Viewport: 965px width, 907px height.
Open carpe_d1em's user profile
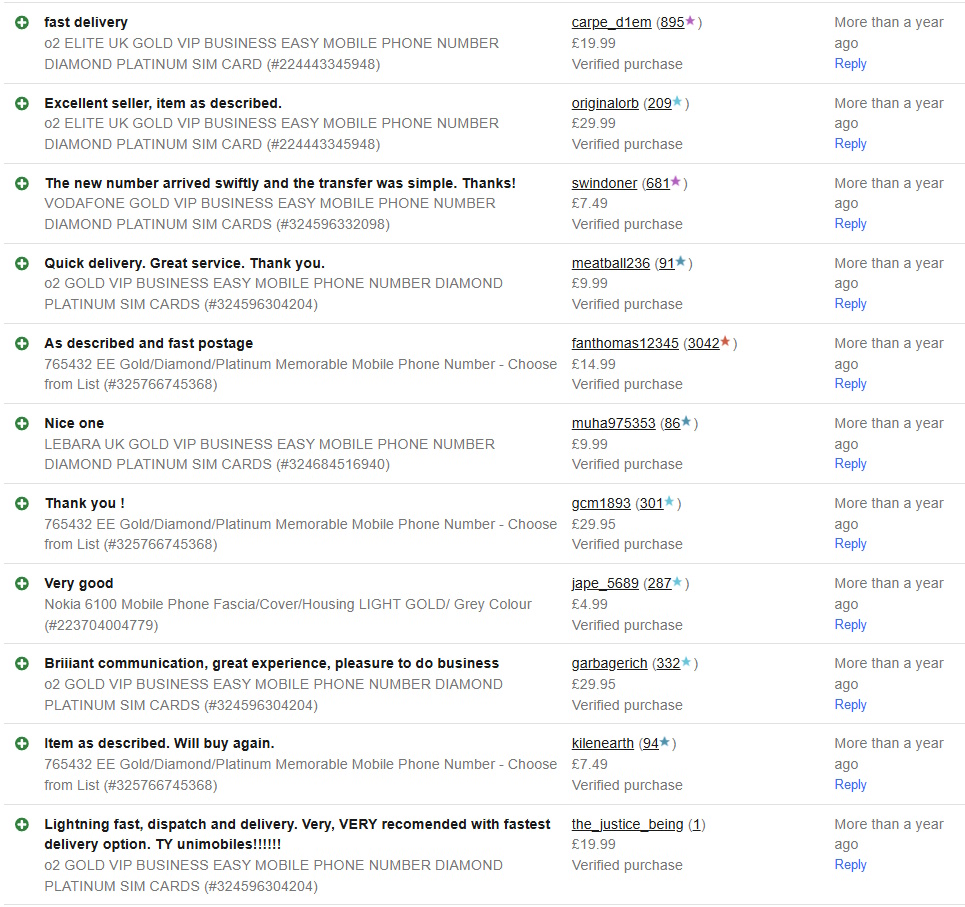pyautogui.click(x=611, y=22)
